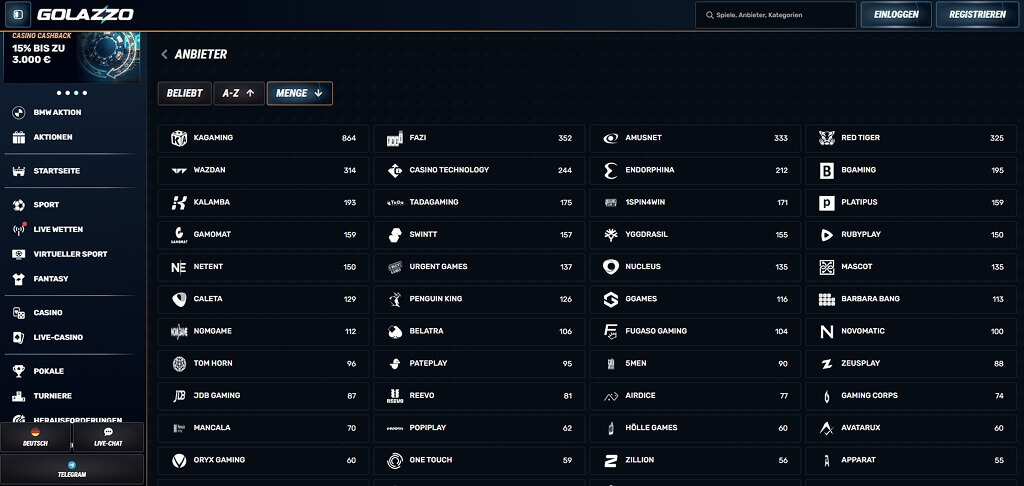Click the Registrieren button
The image size is (1024, 486).
coord(977,14)
